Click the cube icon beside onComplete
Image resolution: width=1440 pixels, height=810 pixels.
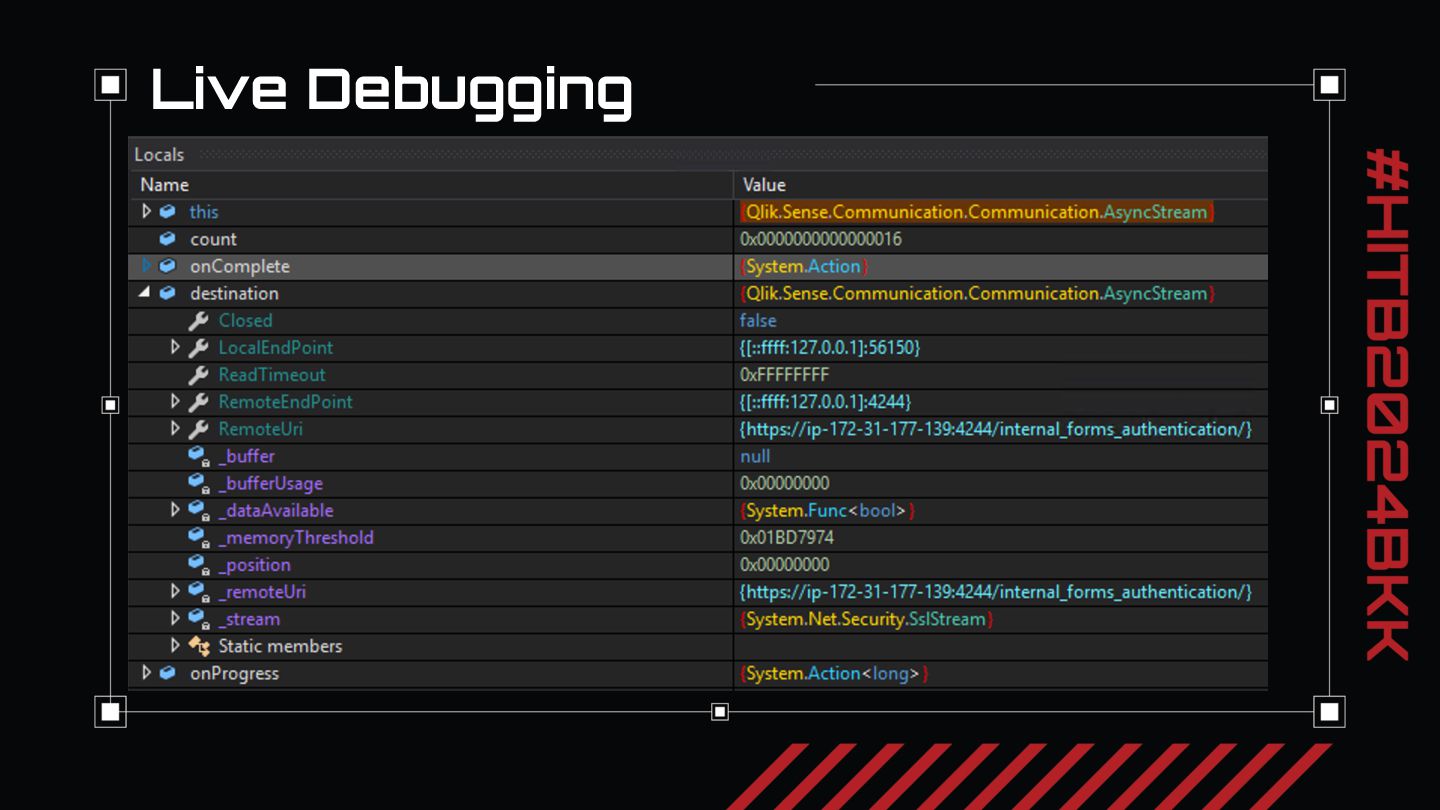tap(168, 266)
